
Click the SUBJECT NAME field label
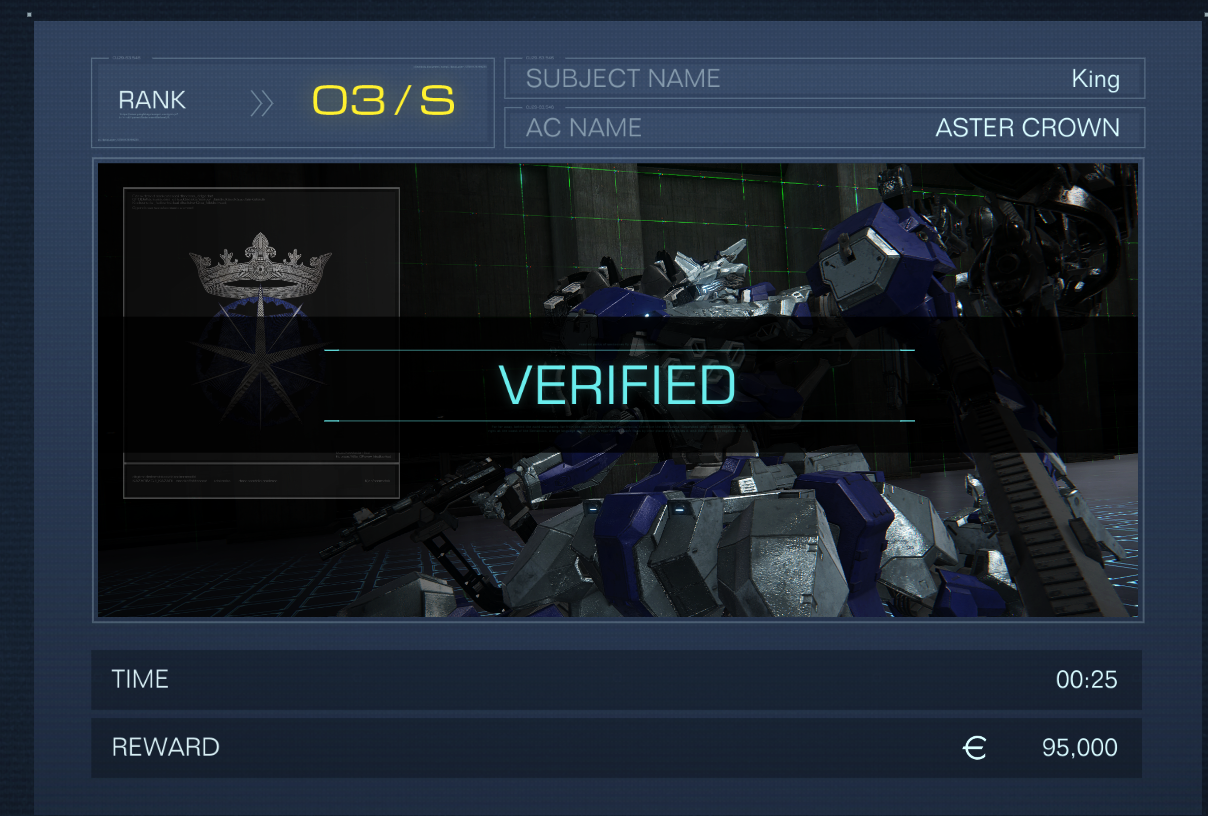623,78
